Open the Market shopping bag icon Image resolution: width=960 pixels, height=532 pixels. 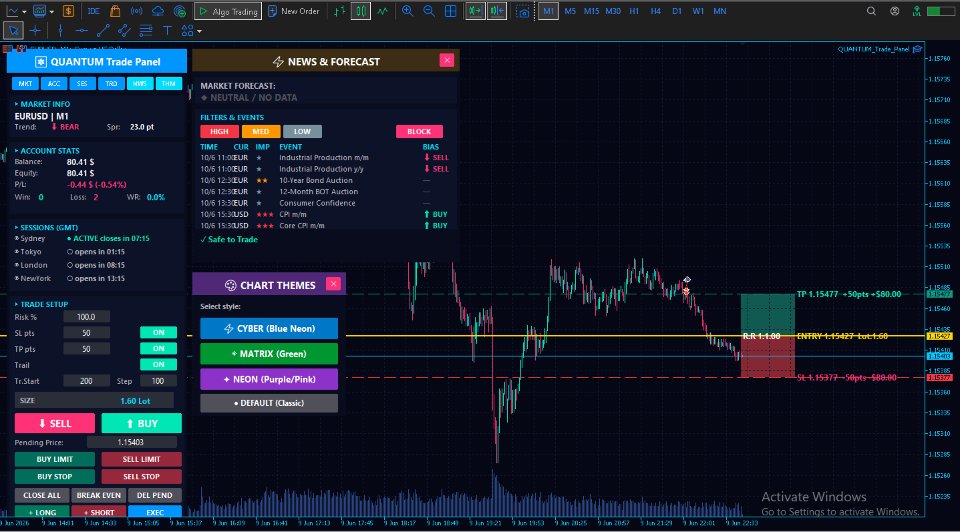(x=115, y=11)
